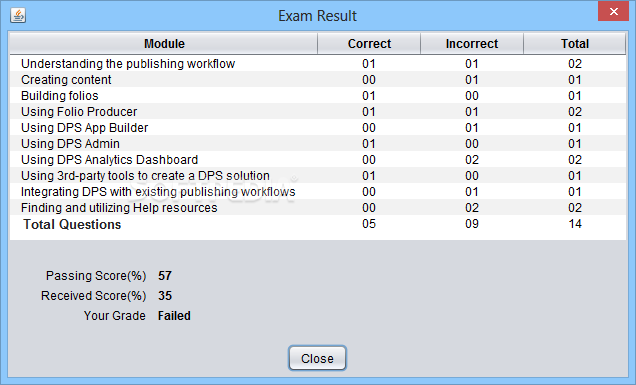
Task: Click the Close button at the bottom
Action: point(317,358)
